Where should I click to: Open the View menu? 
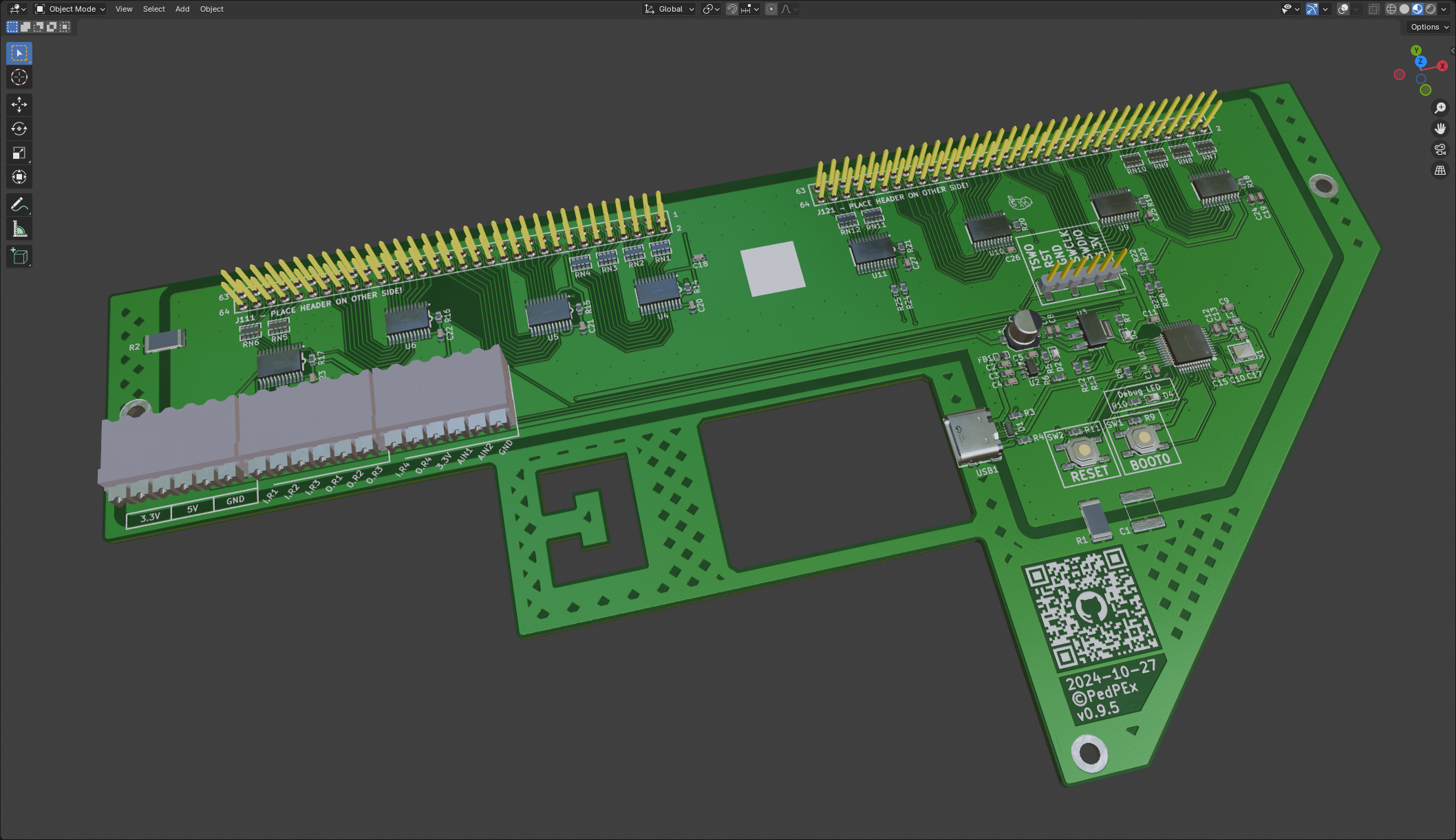coord(124,9)
